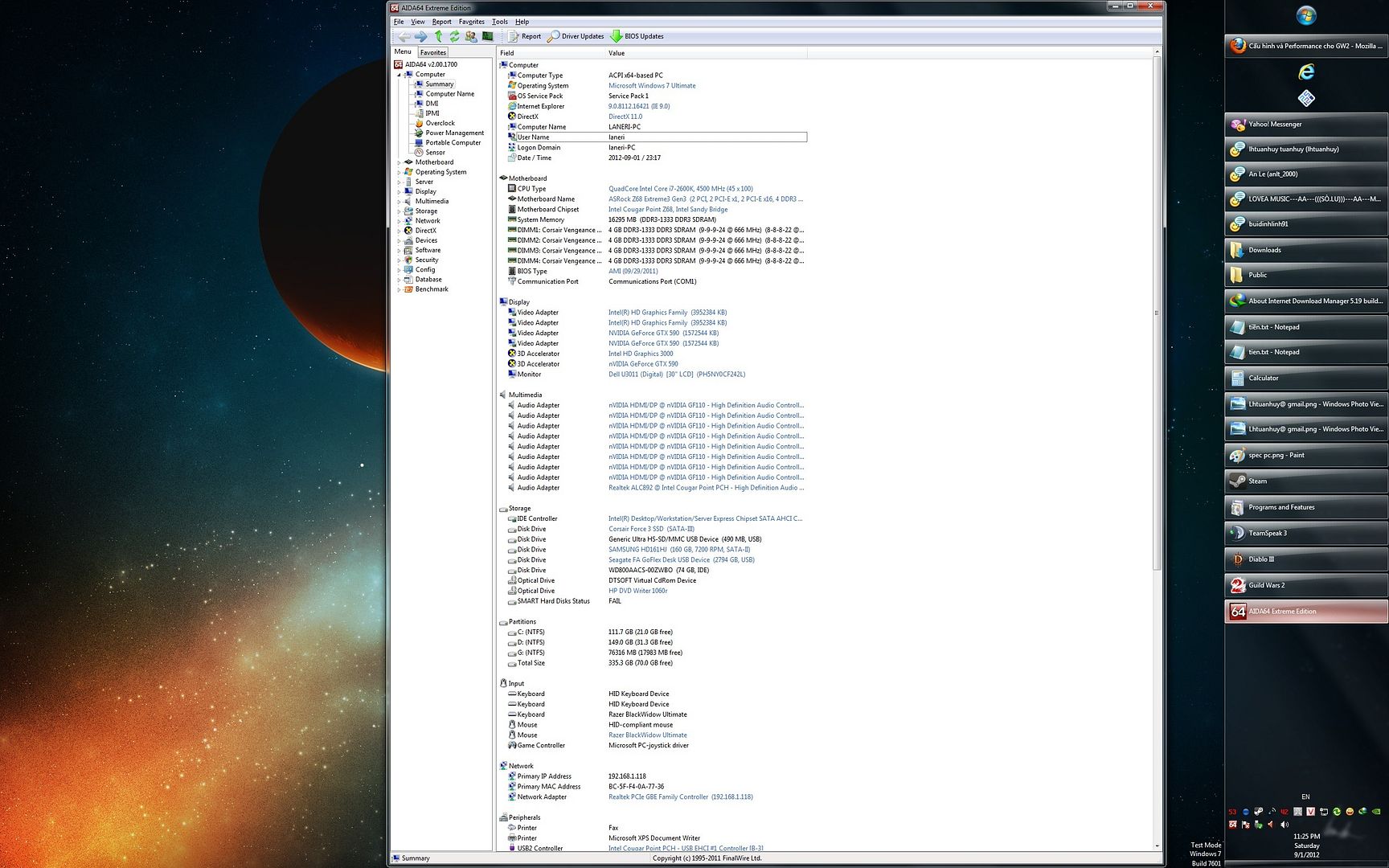Image resolution: width=1389 pixels, height=868 pixels.
Task: Click the Forward navigation arrow in AIDA64 toolbar
Action: pos(421,36)
